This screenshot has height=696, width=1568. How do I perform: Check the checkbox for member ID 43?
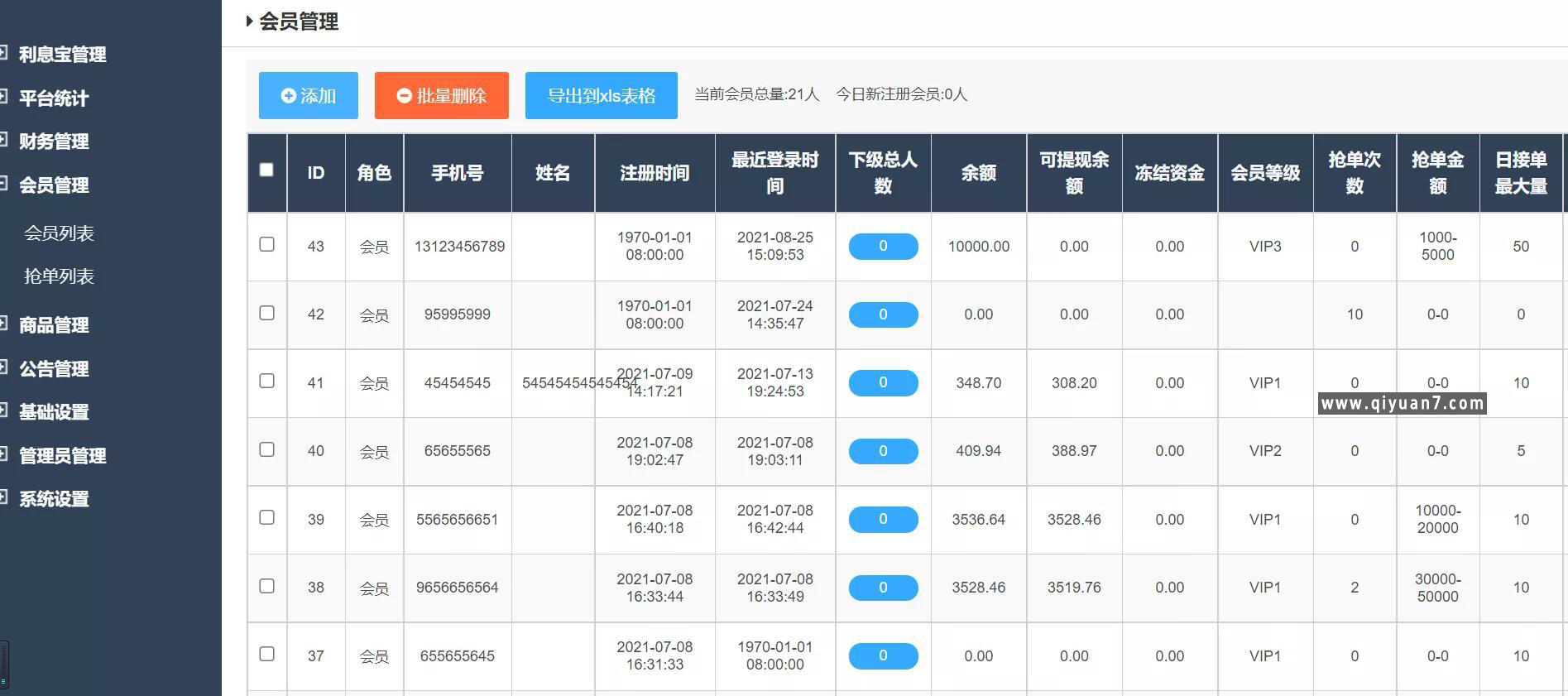pos(266,244)
